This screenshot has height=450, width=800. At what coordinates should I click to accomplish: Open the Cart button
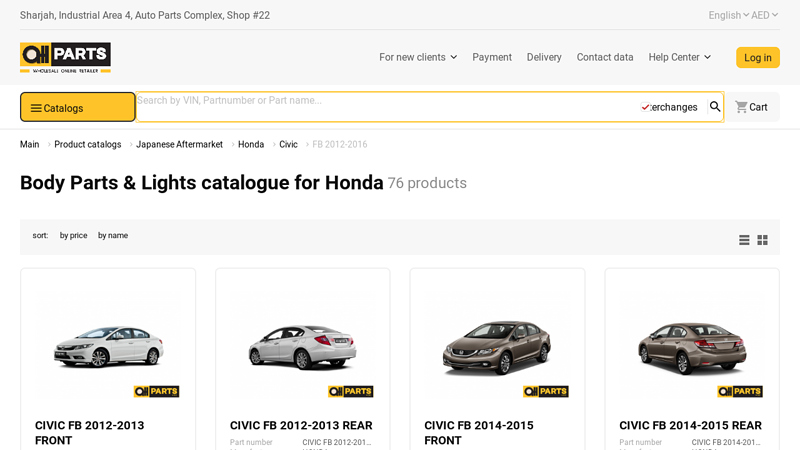tap(752, 107)
